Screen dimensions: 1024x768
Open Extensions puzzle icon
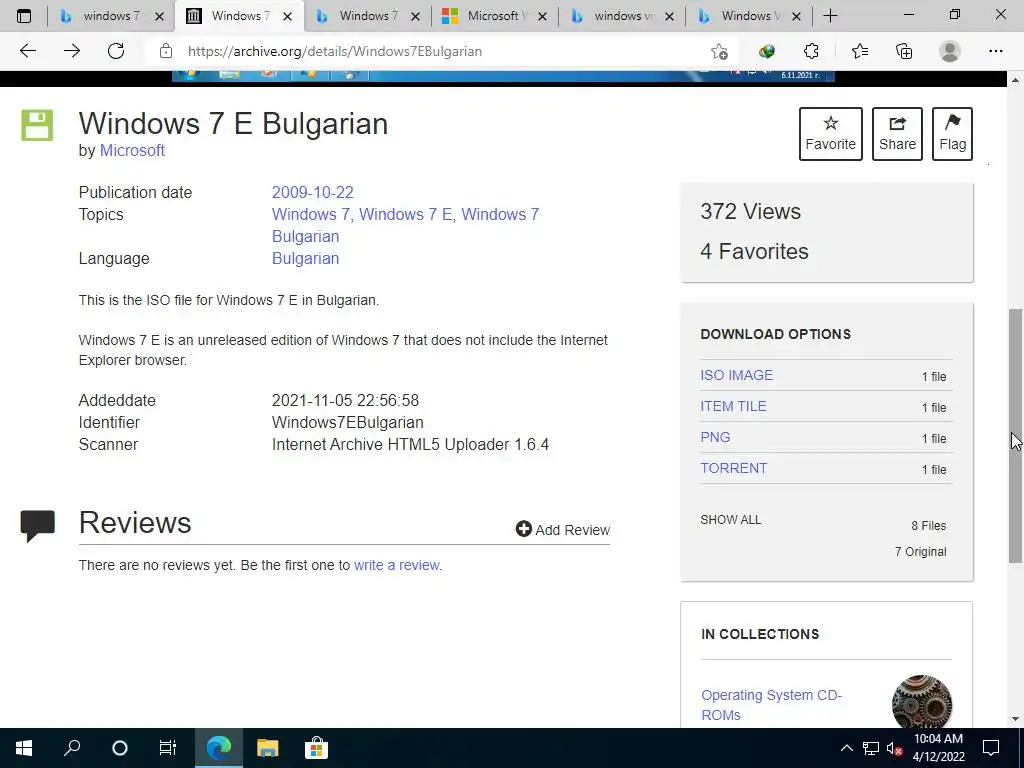811,51
